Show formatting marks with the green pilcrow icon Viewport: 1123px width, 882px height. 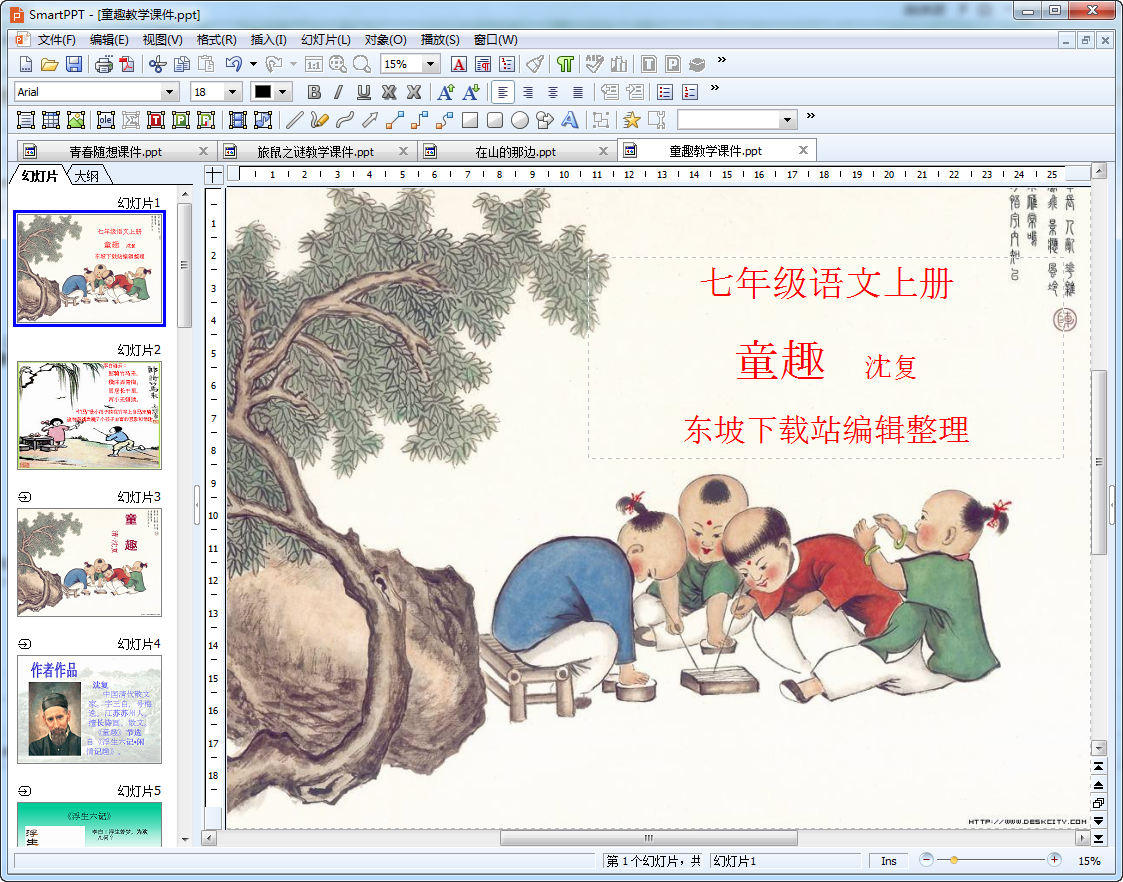(x=565, y=64)
